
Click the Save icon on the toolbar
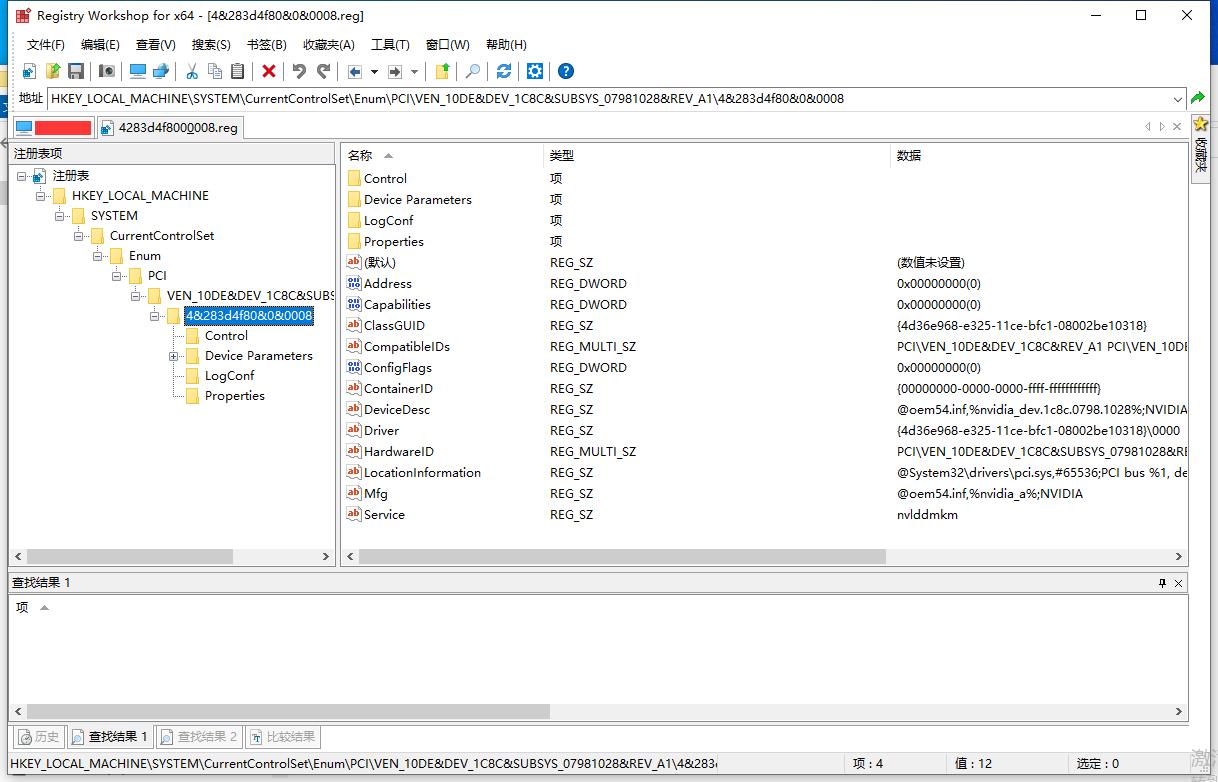[x=75, y=71]
